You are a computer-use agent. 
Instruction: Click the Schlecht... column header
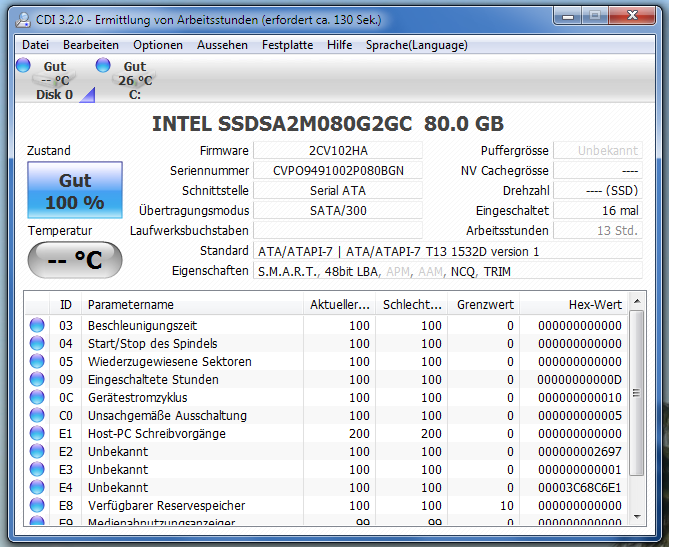point(412,304)
